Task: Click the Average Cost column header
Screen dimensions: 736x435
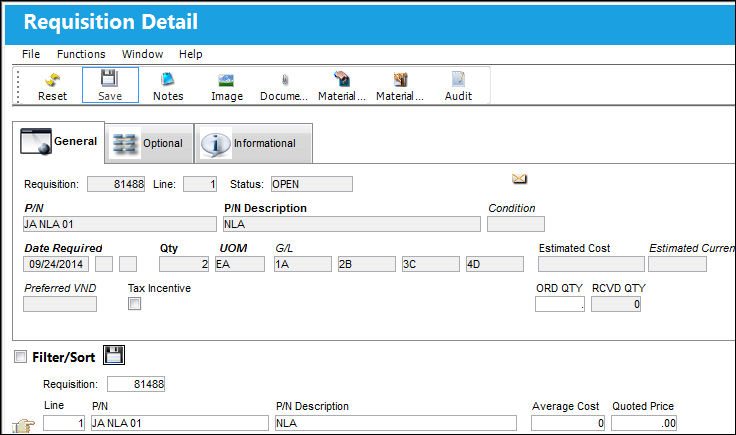Action: point(565,406)
